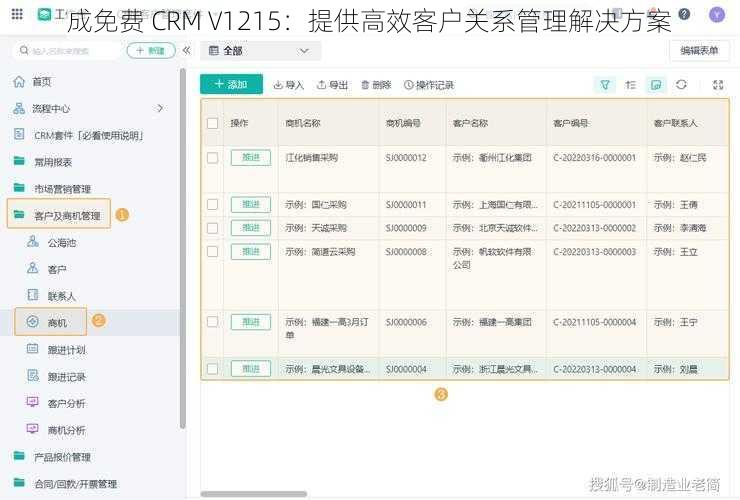
Task: Tick the checkbox for SJ0000006 row
Action: click(212, 322)
